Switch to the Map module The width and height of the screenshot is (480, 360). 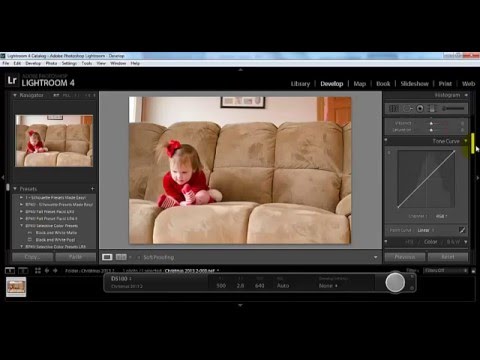click(x=360, y=84)
